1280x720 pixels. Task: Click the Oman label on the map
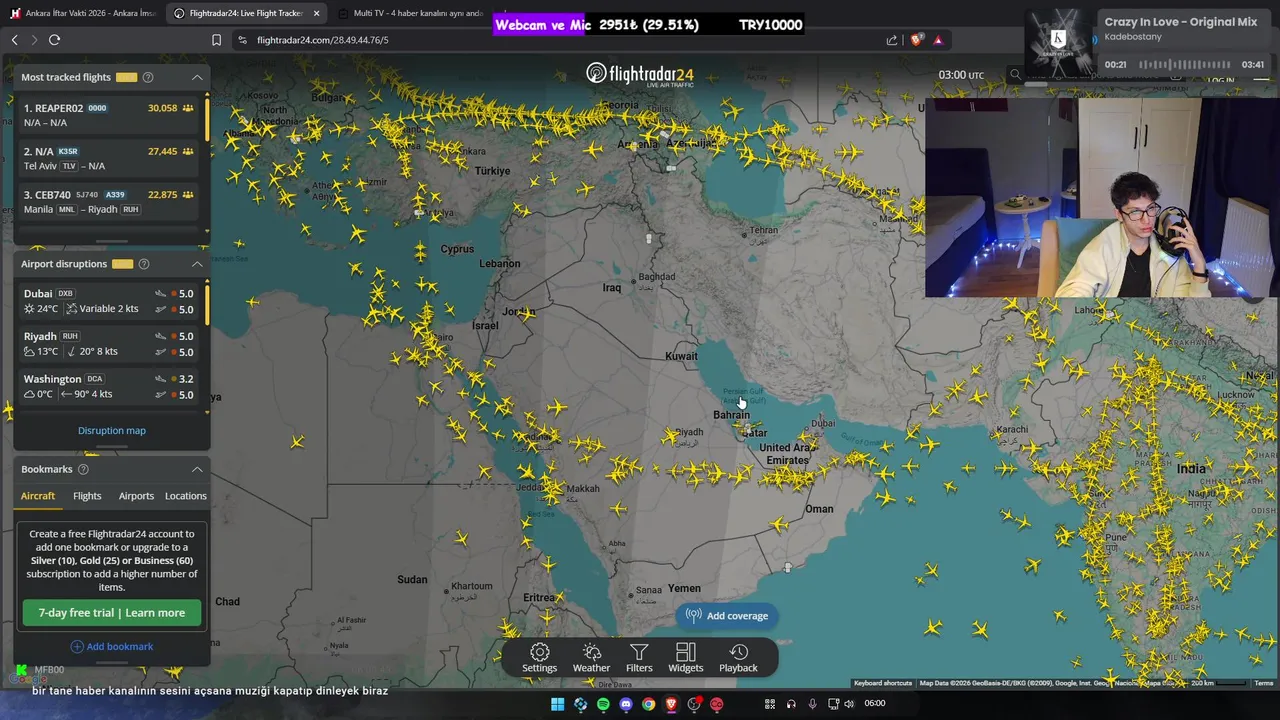[819, 509]
